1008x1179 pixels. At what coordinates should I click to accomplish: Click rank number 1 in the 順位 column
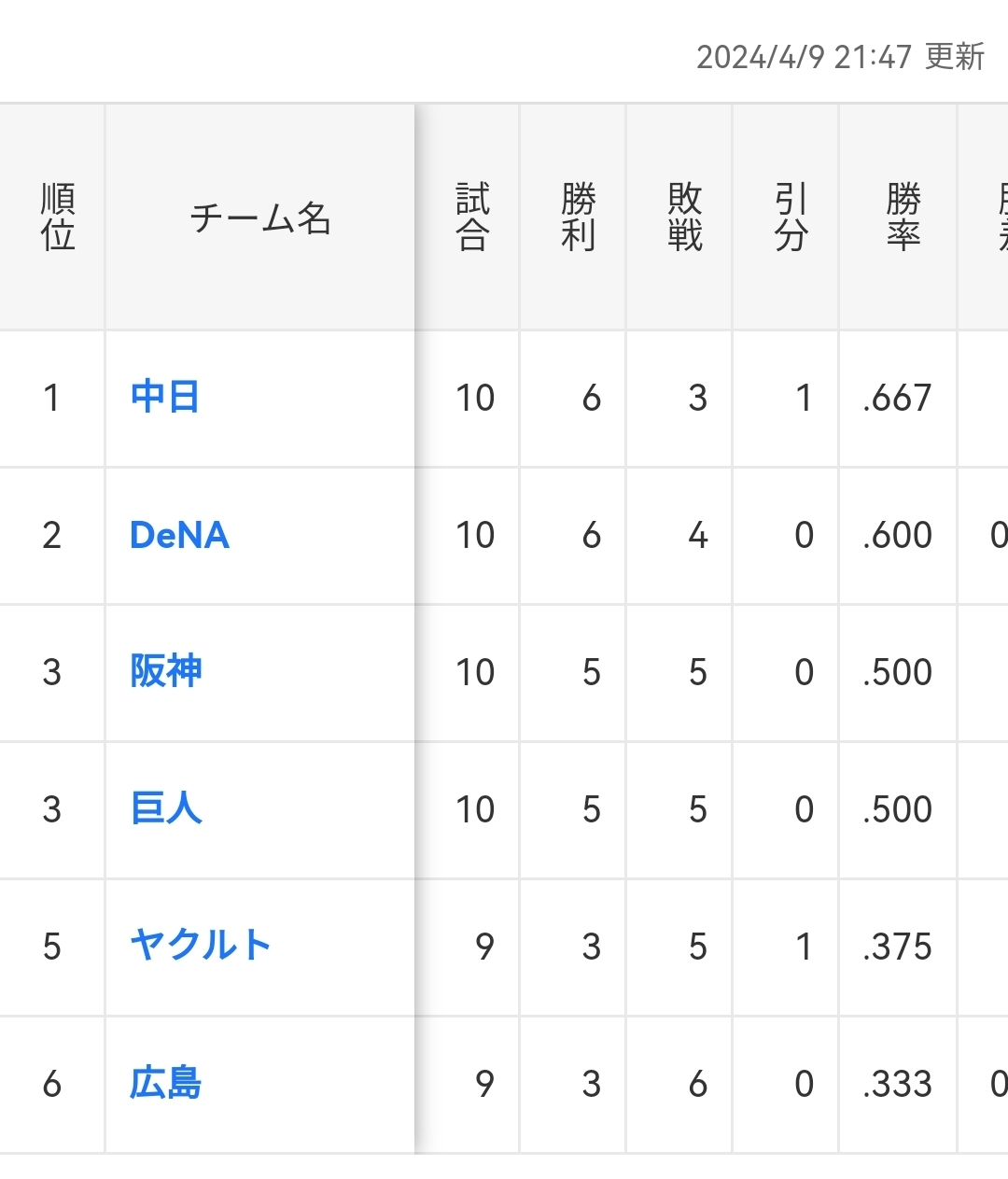coord(52,399)
